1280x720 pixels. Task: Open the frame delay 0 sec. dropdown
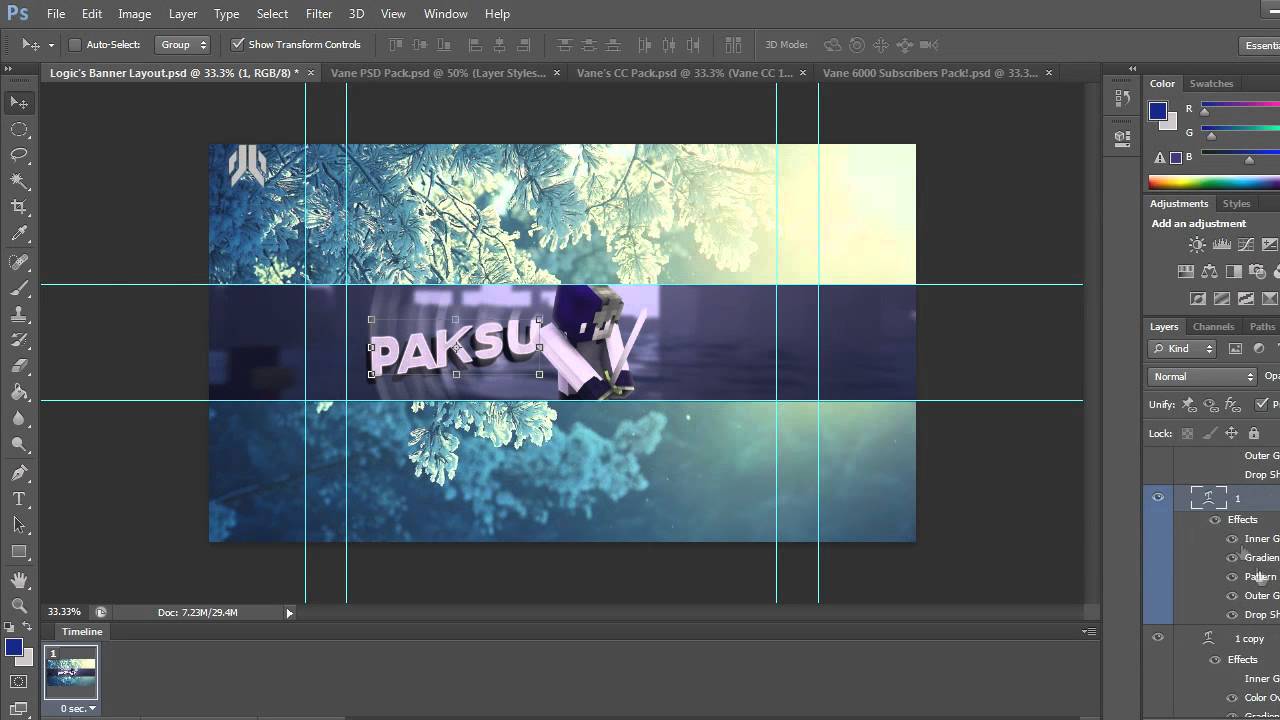pos(78,708)
